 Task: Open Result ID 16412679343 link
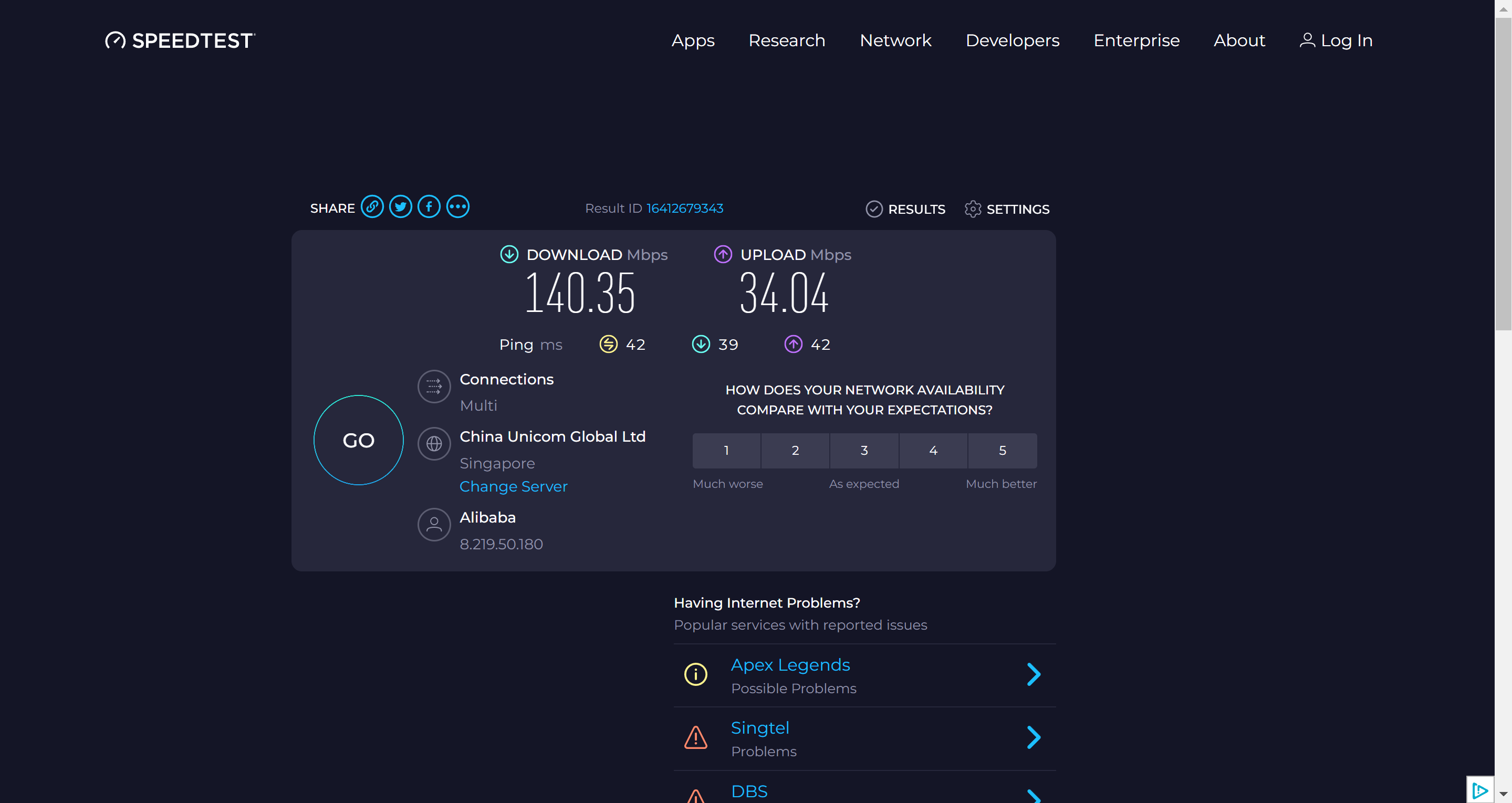pyautogui.click(x=684, y=208)
